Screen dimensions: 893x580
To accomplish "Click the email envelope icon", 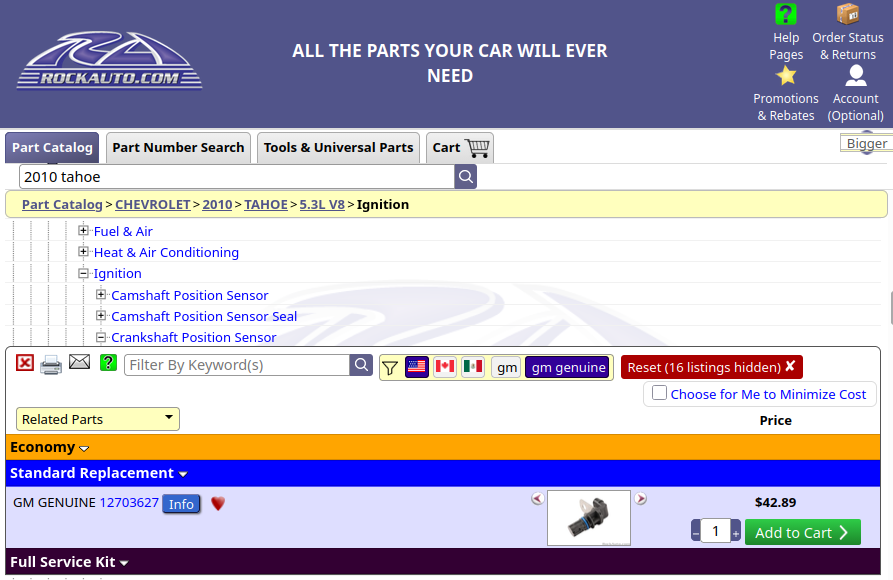I will tap(79, 362).
